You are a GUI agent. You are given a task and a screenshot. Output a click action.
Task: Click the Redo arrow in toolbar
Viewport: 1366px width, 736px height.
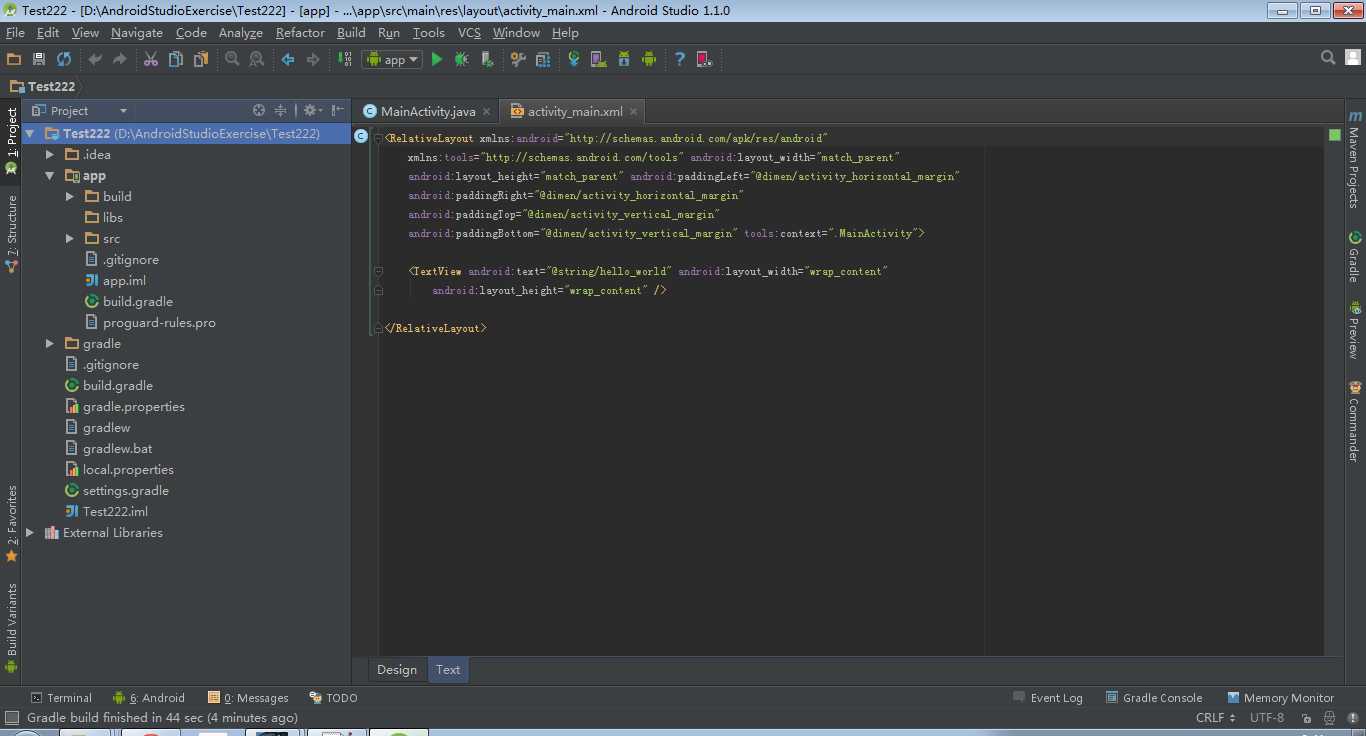(120, 59)
